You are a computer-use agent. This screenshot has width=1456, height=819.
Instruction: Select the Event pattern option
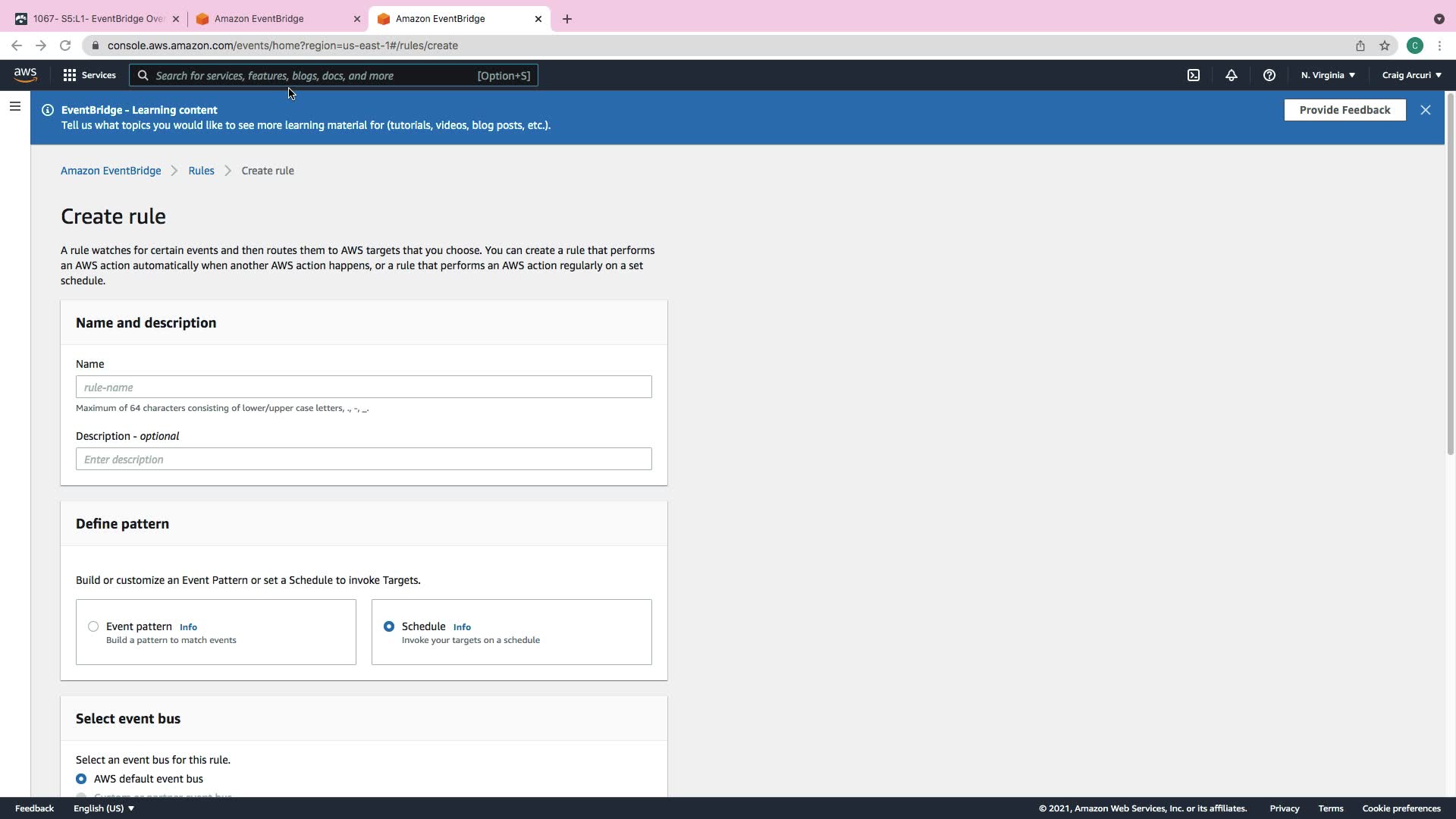[93, 626]
